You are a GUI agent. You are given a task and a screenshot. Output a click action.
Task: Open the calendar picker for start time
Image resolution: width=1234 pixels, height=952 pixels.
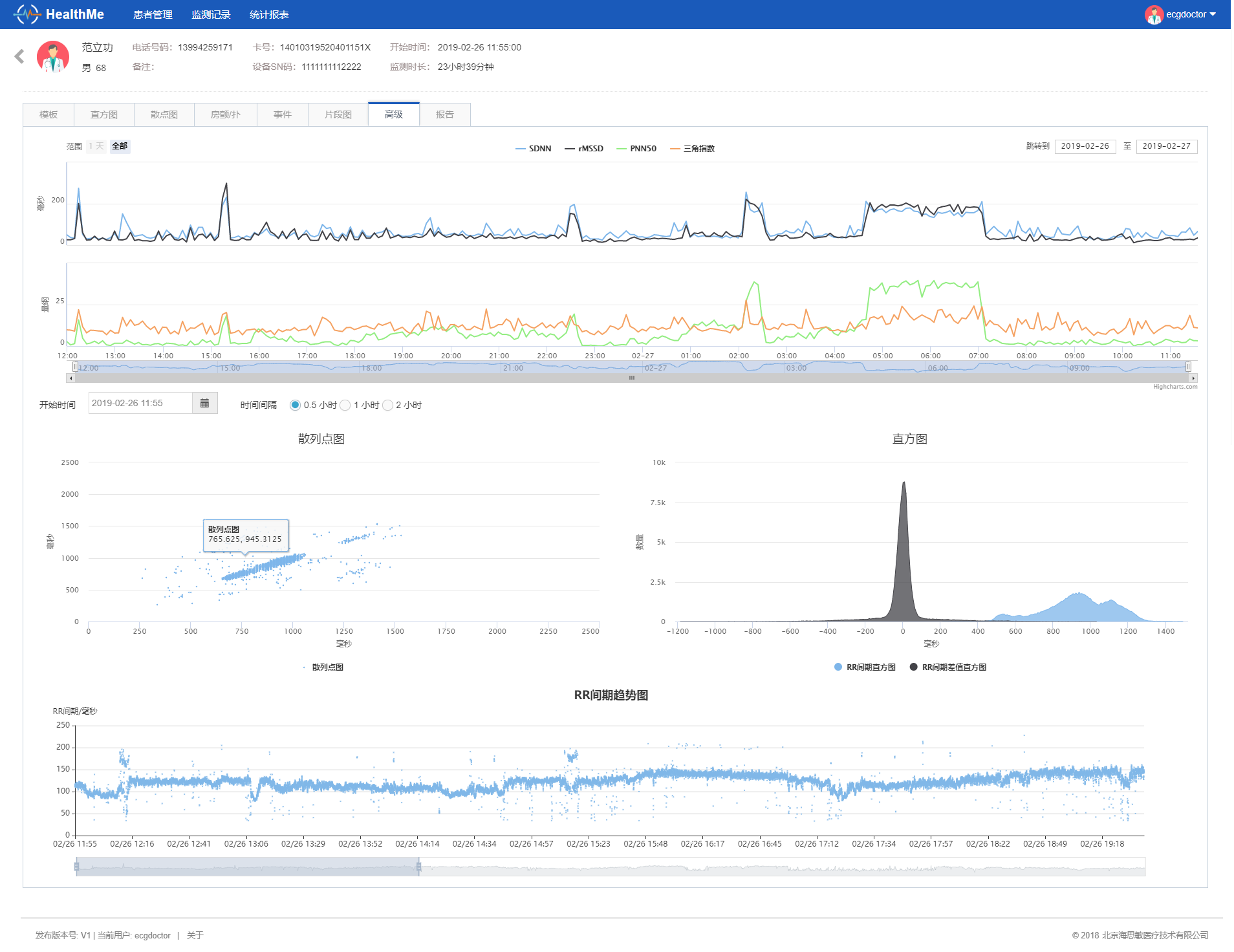tap(204, 404)
